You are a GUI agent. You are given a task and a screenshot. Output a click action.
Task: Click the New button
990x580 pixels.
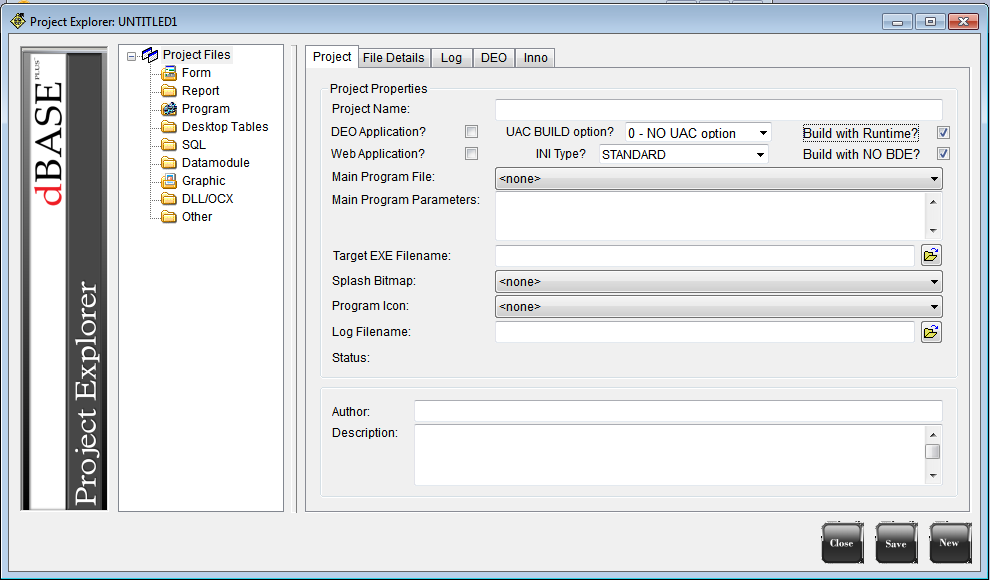pos(950,543)
